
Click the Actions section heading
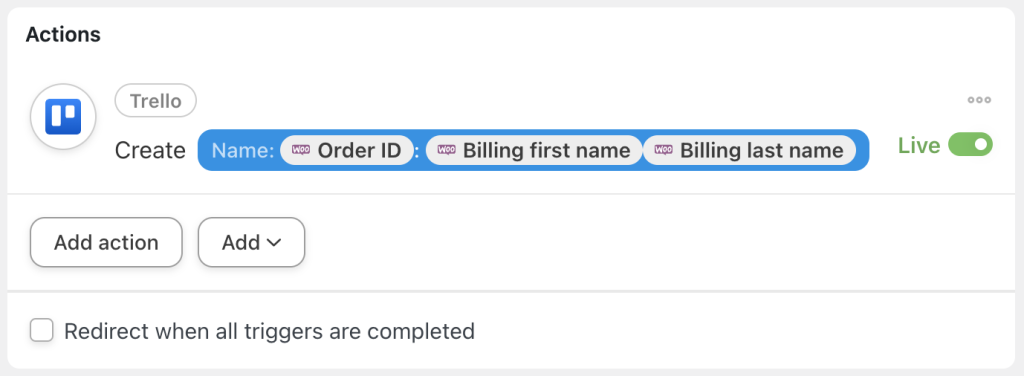[x=63, y=34]
